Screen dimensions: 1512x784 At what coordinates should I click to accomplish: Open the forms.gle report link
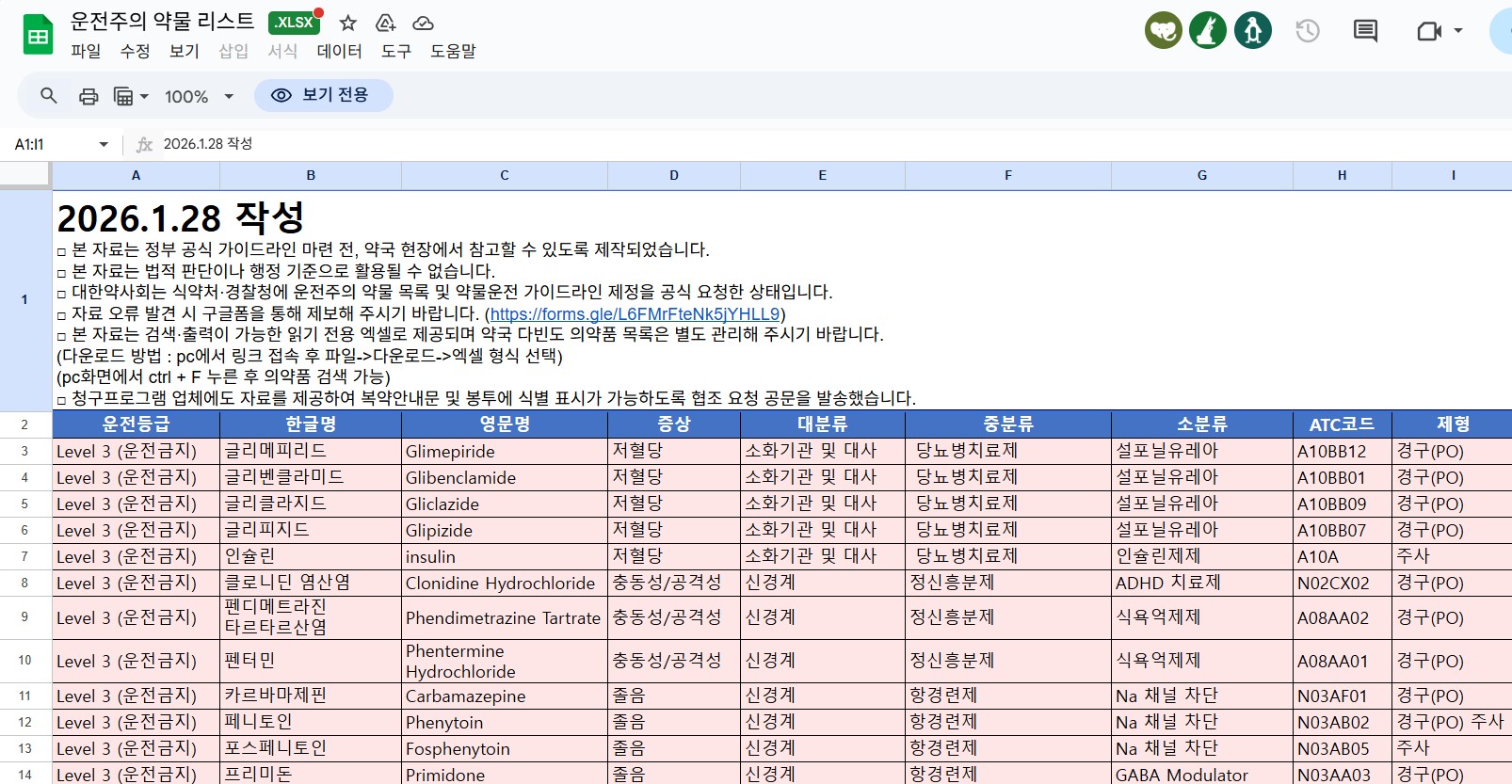(x=635, y=314)
